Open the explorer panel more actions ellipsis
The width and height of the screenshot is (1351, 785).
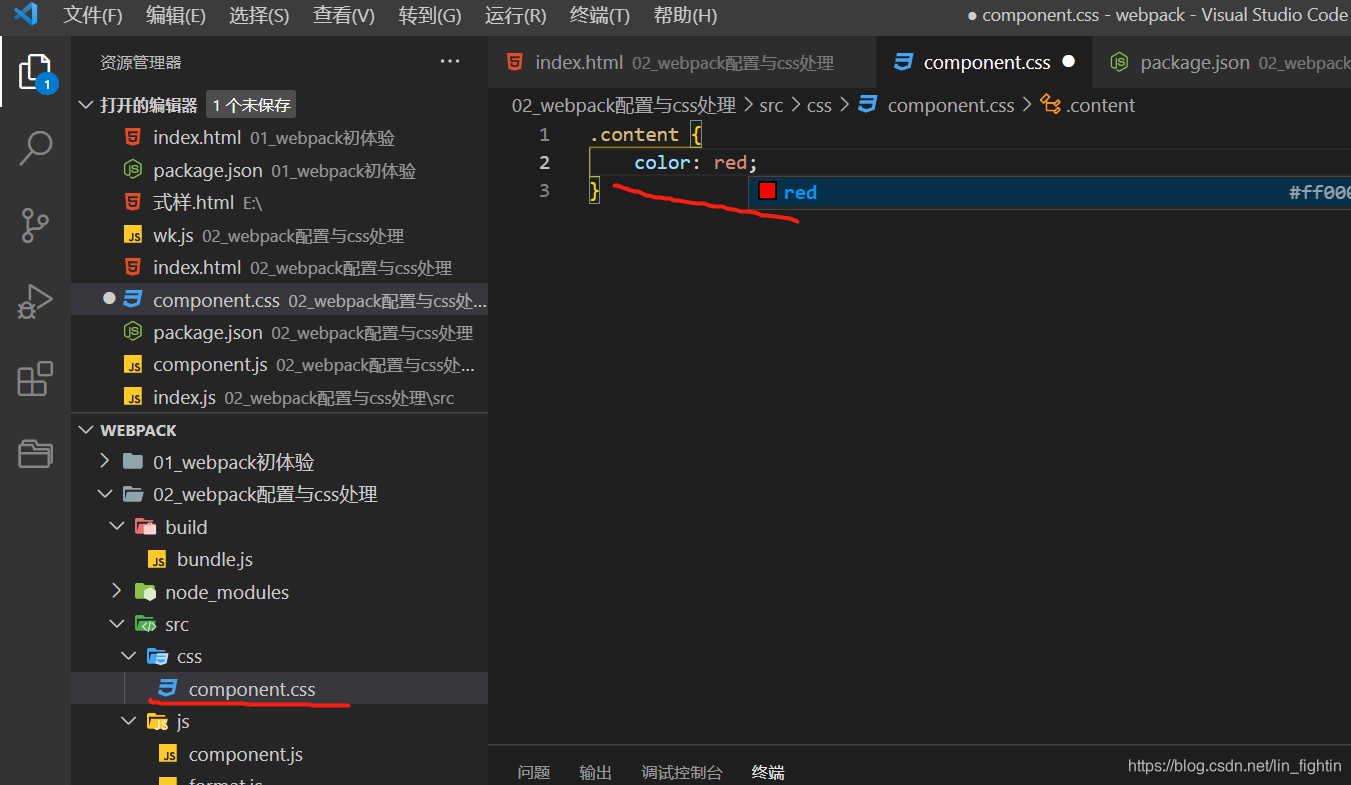(450, 62)
